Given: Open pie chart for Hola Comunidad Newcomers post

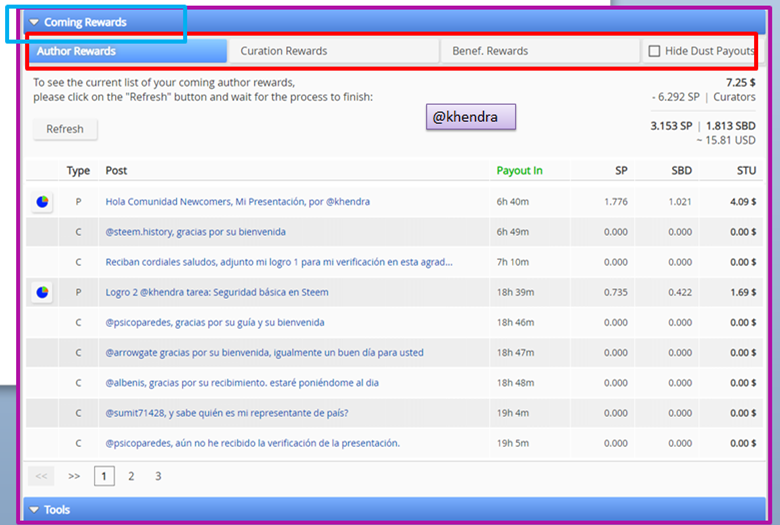Looking at the screenshot, I should coord(42,202).
